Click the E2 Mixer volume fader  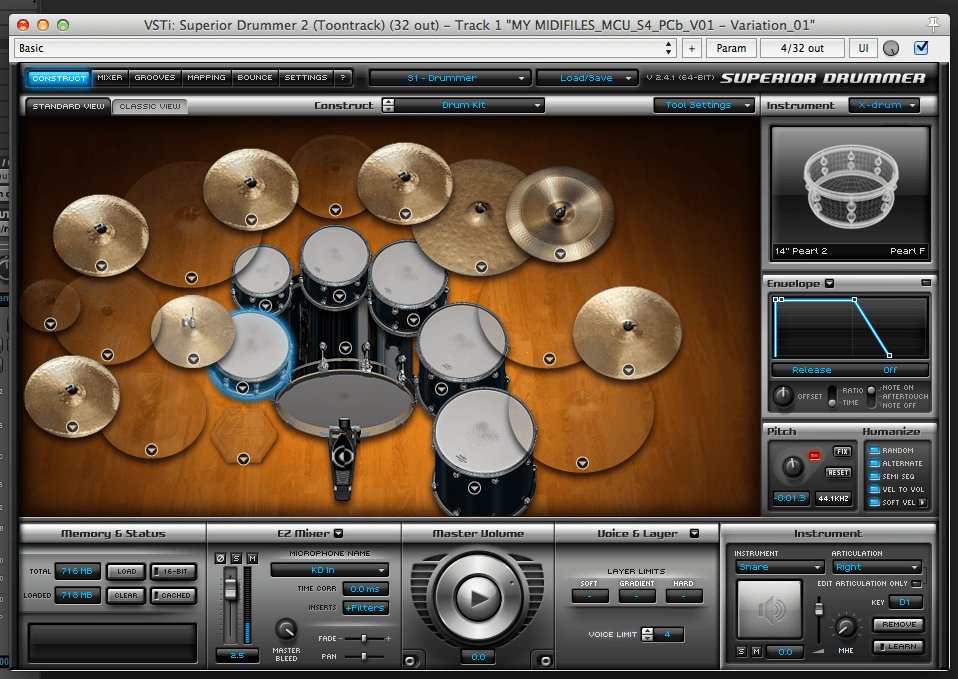pyautogui.click(x=230, y=589)
